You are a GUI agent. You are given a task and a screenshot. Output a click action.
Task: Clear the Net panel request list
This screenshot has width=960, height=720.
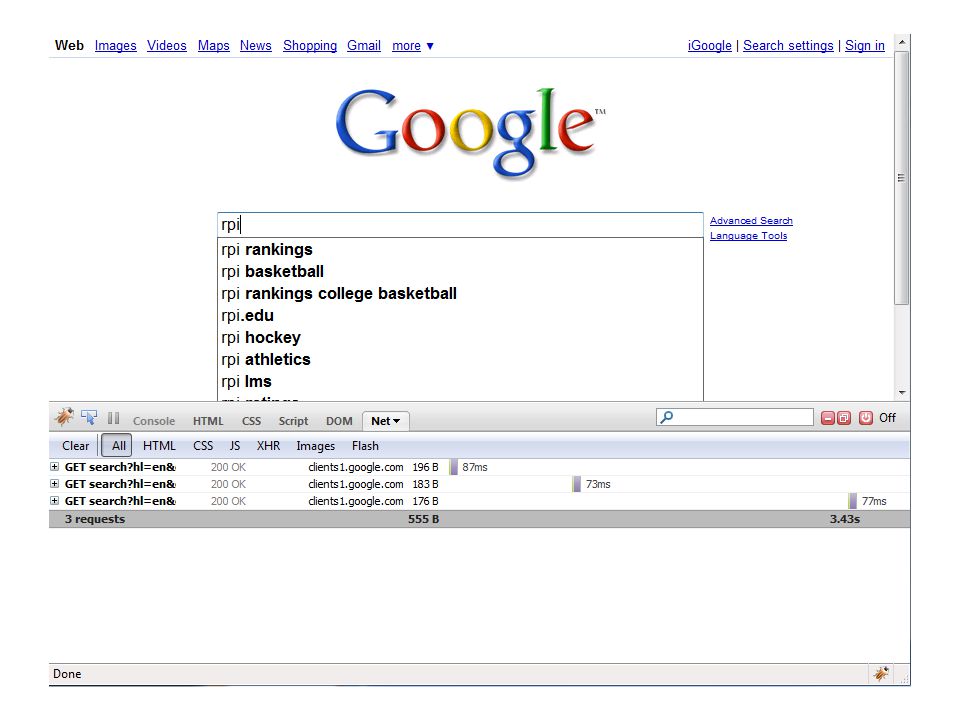coord(75,446)
